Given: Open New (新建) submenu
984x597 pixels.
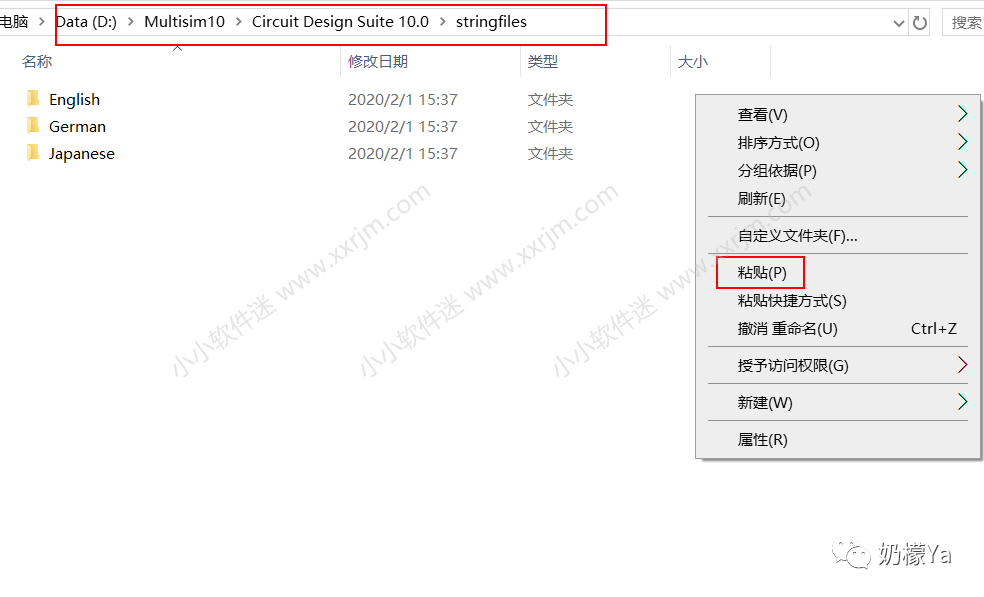Looking at the screenshot, I should tap(838, 402).
